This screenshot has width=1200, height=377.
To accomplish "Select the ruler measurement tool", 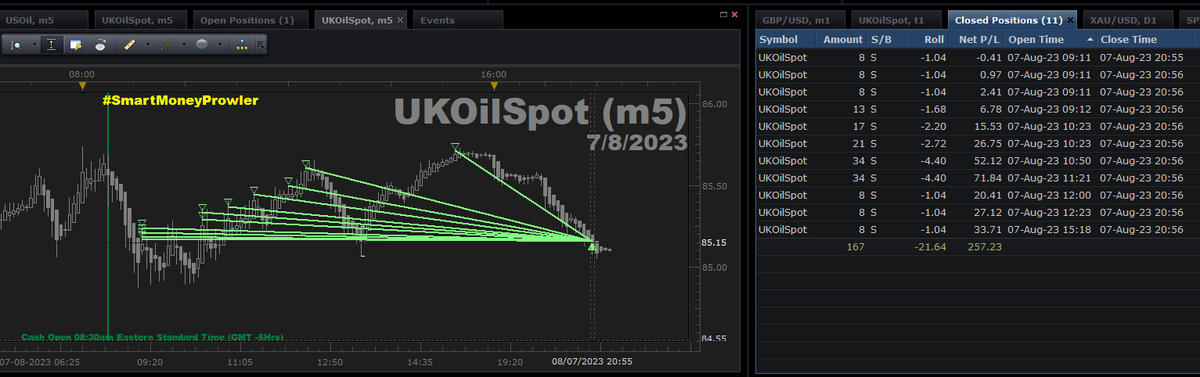I will 130,45.
